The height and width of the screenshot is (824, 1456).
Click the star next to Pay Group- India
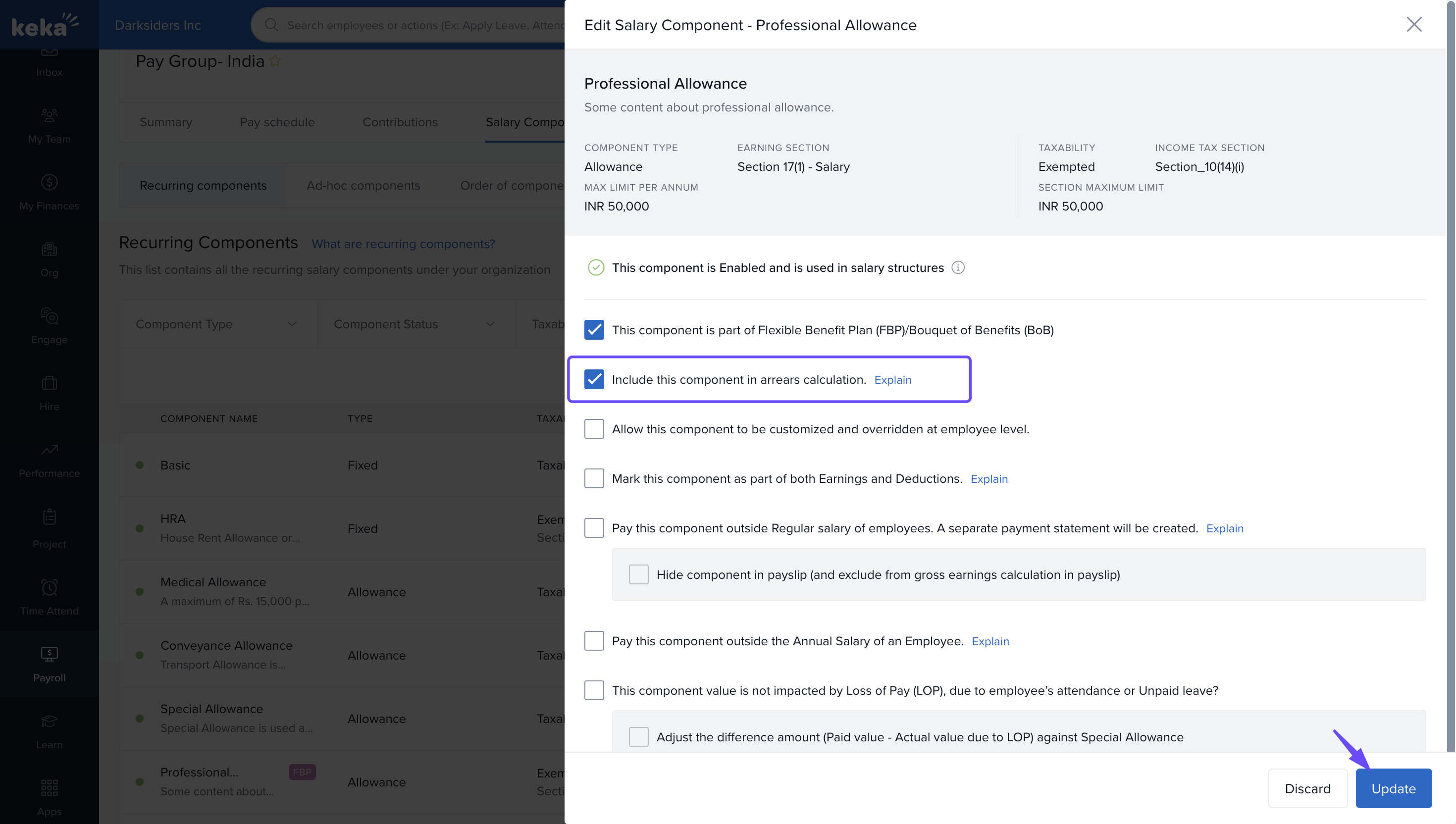pos(275,61)
